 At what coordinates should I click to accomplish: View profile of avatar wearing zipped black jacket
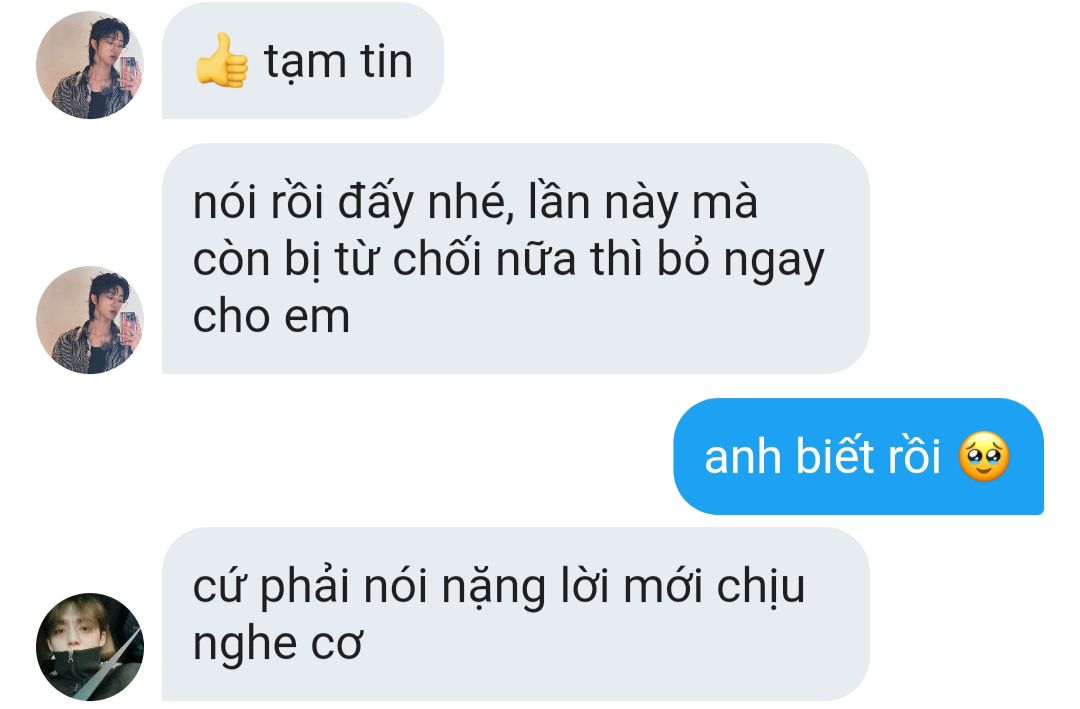click(x=90, y=646)
